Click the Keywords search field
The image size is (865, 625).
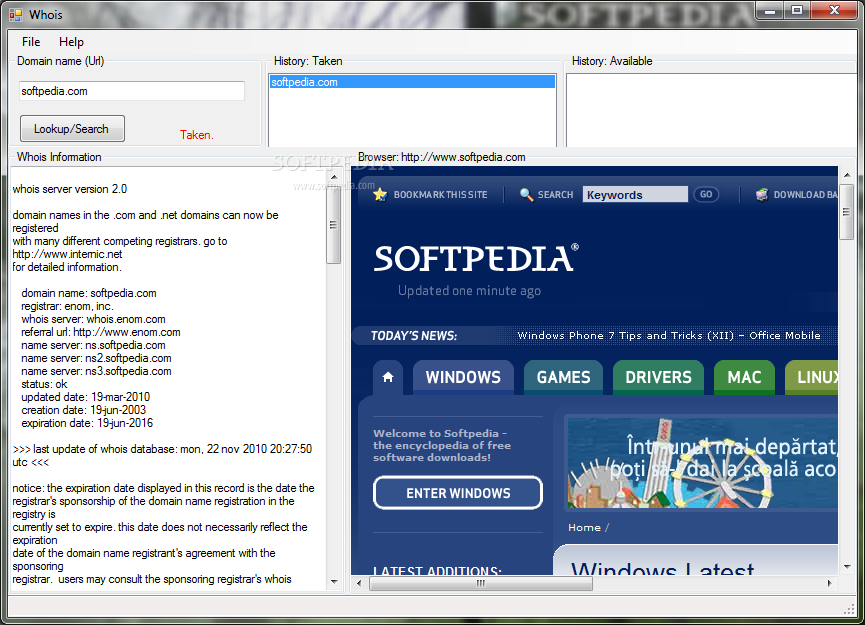[635, 194]
